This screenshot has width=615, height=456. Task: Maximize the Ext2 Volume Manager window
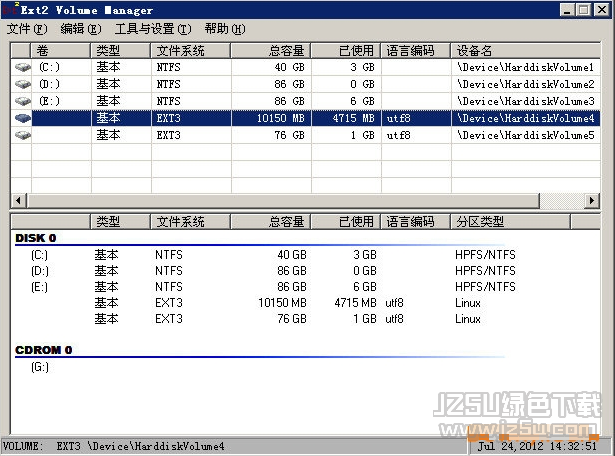pos(584,10)
